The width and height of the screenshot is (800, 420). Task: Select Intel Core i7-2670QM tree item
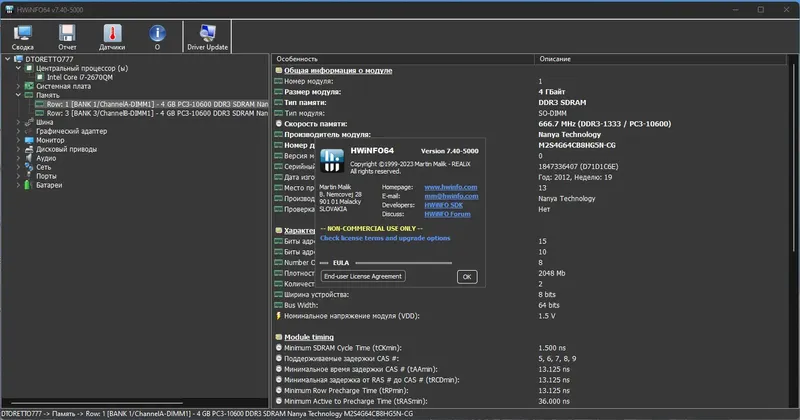(x=80, y=77)
